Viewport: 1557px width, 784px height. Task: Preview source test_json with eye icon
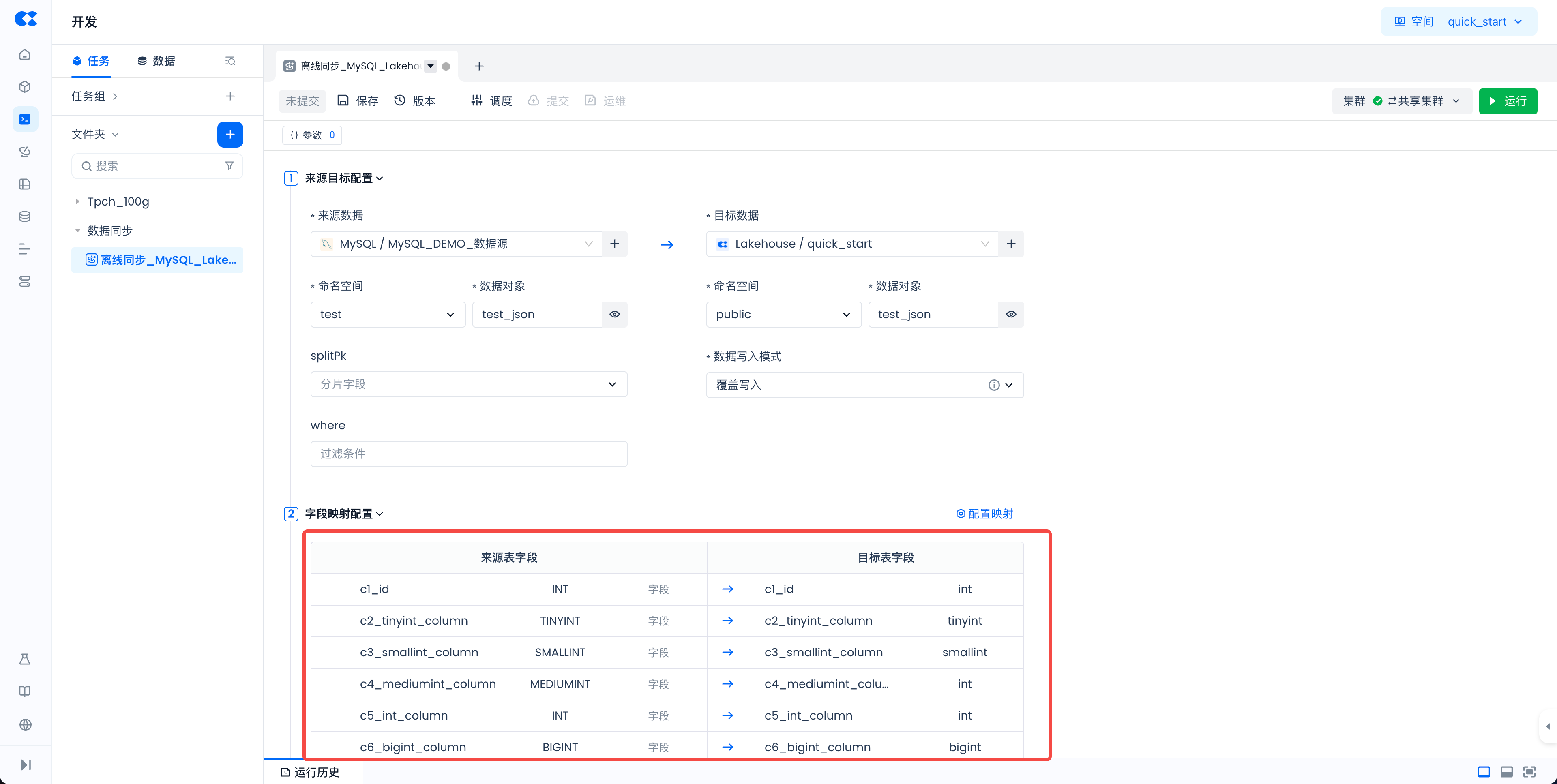614,314
